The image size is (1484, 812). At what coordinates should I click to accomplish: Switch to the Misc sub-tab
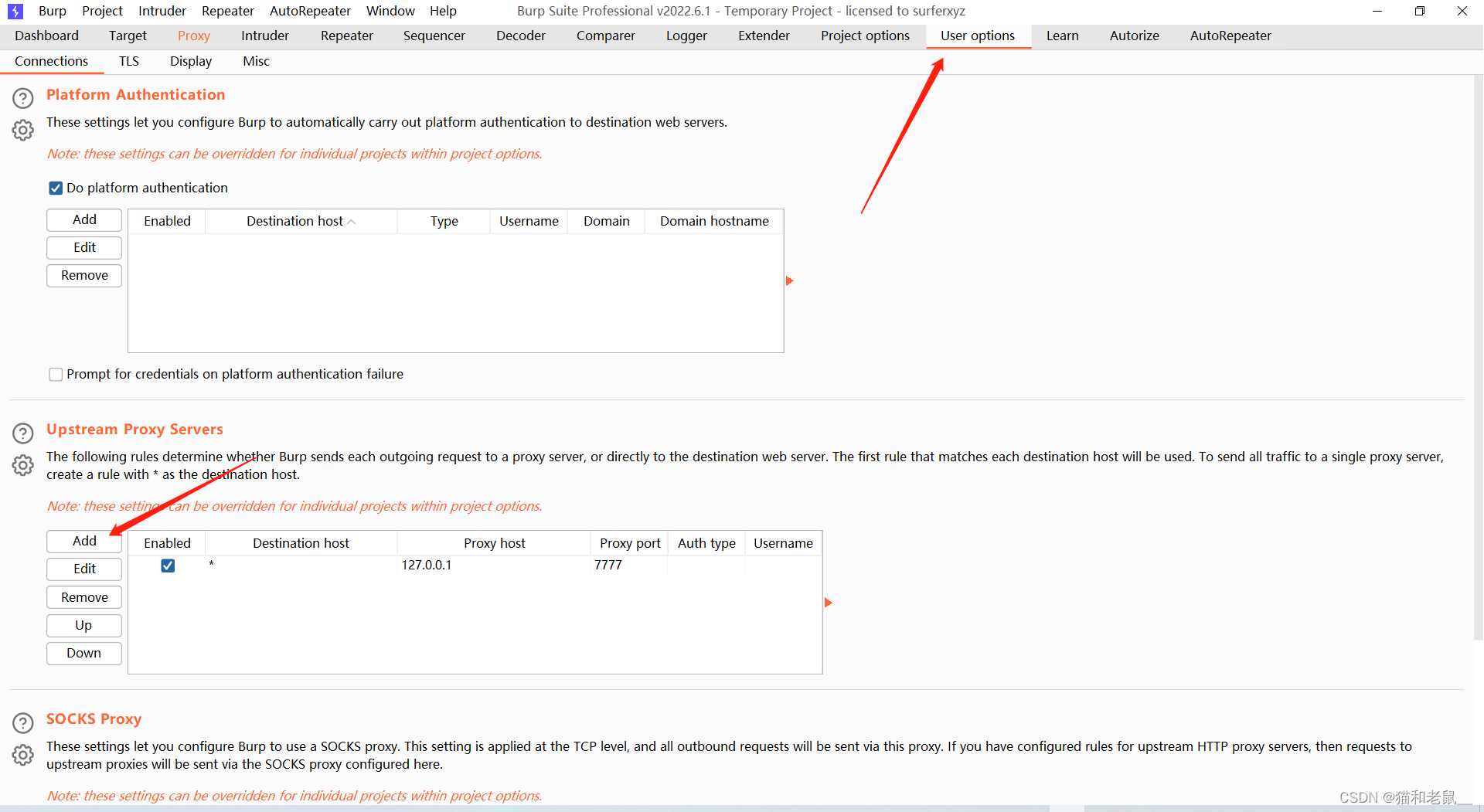tap(256, 61)
